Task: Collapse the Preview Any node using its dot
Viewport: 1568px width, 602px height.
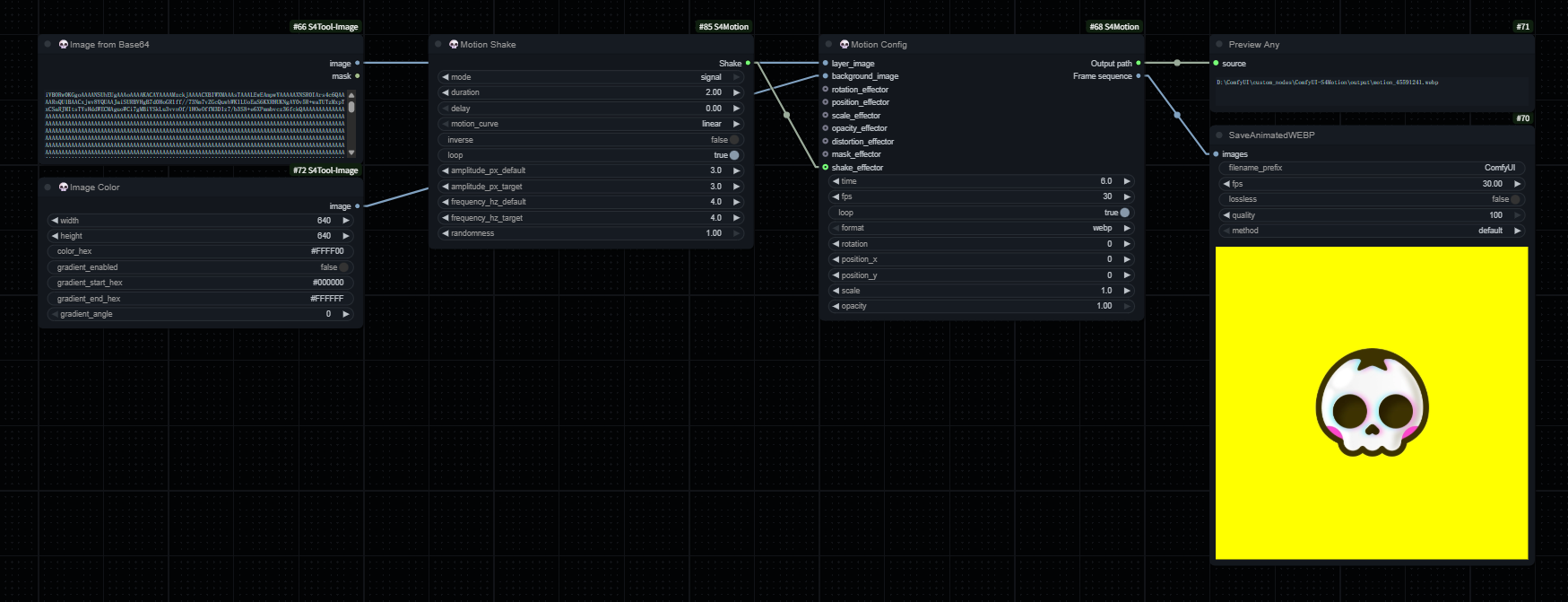Action: coord(1219,44)
